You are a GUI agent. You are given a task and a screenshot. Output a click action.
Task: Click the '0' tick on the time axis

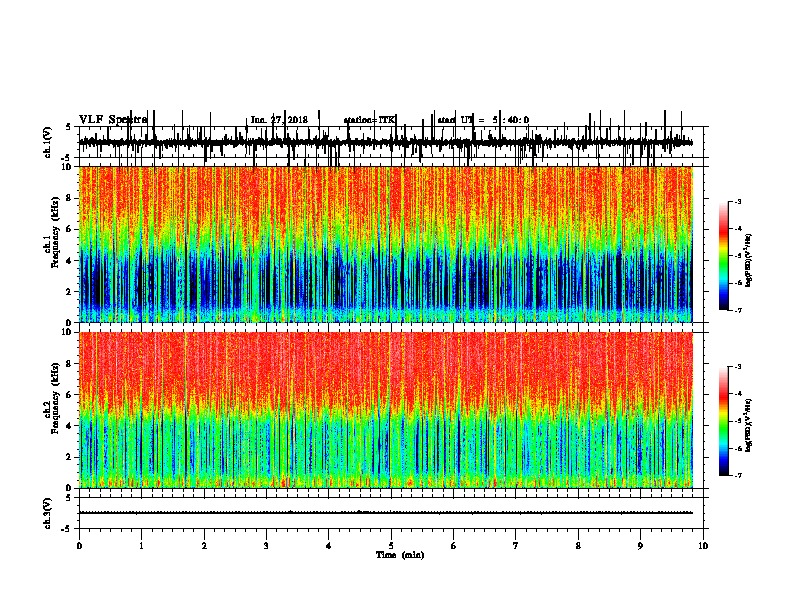(x=79, y=546)
